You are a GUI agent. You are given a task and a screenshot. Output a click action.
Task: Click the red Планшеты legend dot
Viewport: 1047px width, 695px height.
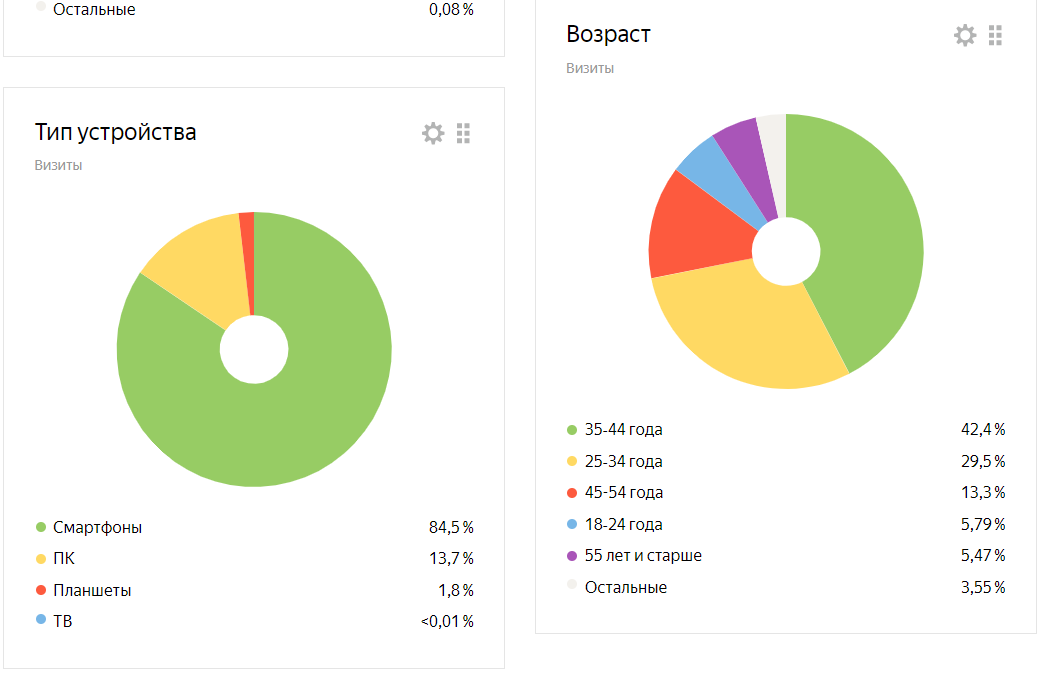coord(41,590)
